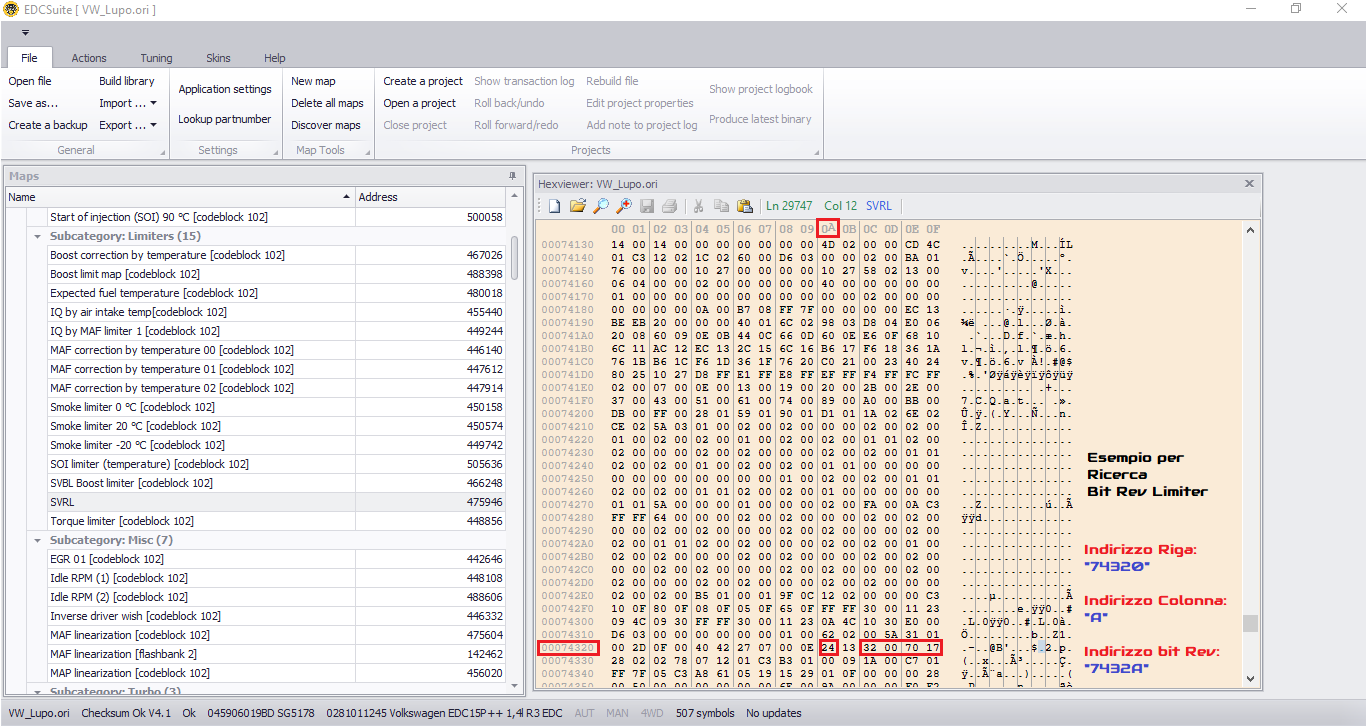The image size is (1366, 726).
Task: Click Create a project
Action: coord(423,81)
